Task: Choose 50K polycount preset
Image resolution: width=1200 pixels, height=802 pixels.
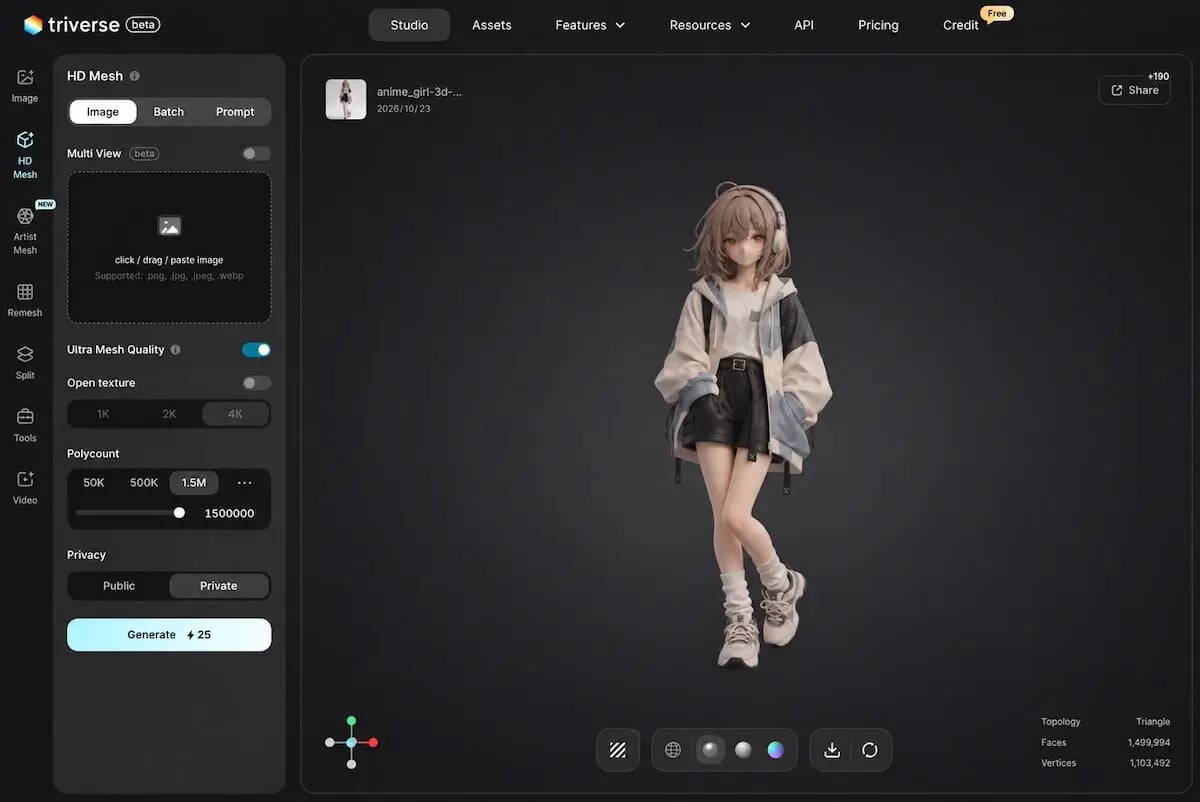Action: pos(94,483)
